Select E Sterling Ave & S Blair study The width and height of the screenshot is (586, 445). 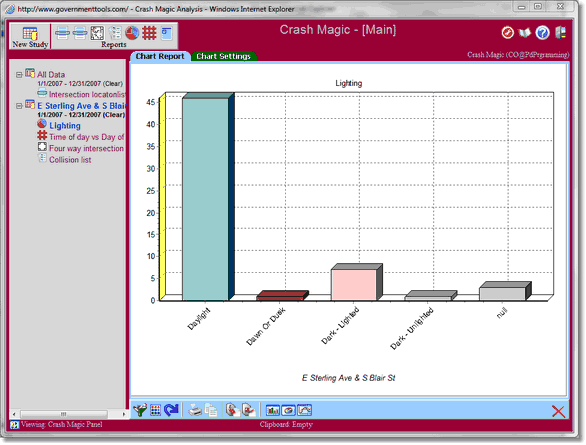tap(81, 106)
